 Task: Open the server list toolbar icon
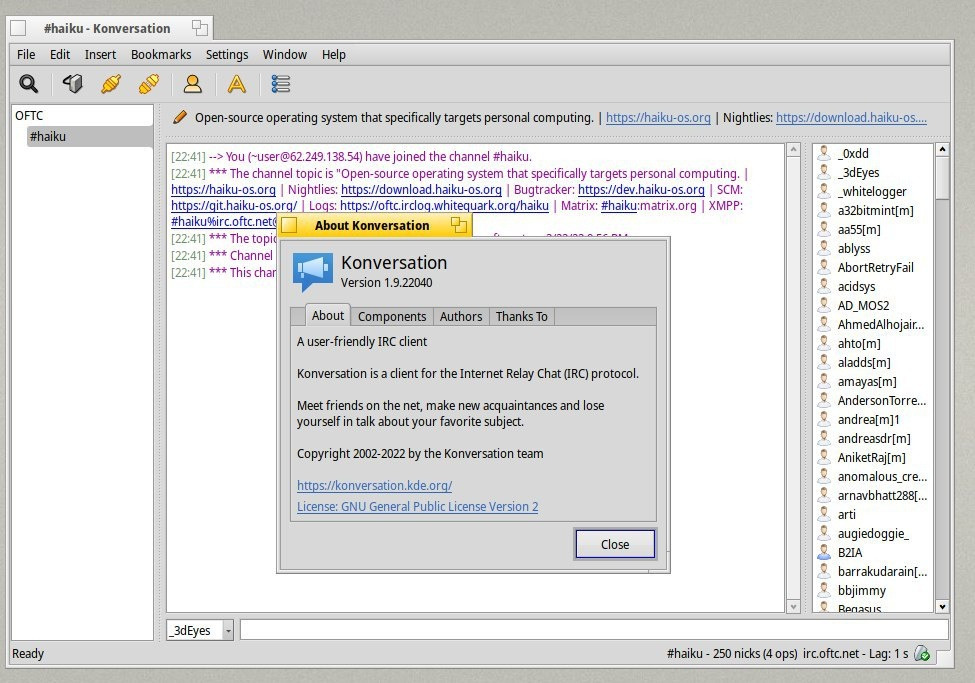[x=73, y=84]
